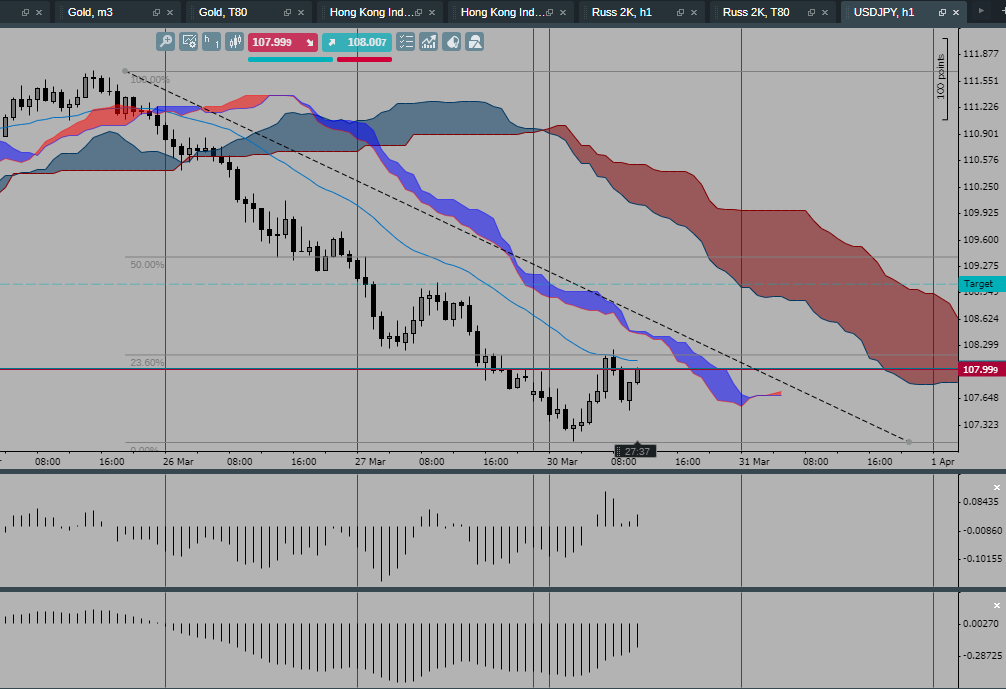Switch to Gold, T80 tab
This screenshot has height=689, width=1006.
(x=223, y=12)
